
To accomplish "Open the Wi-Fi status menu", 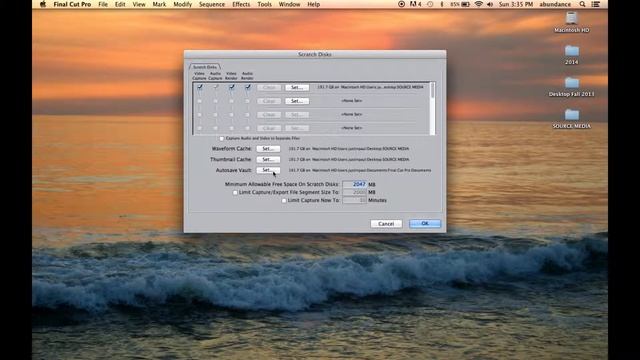I will 478,4.
